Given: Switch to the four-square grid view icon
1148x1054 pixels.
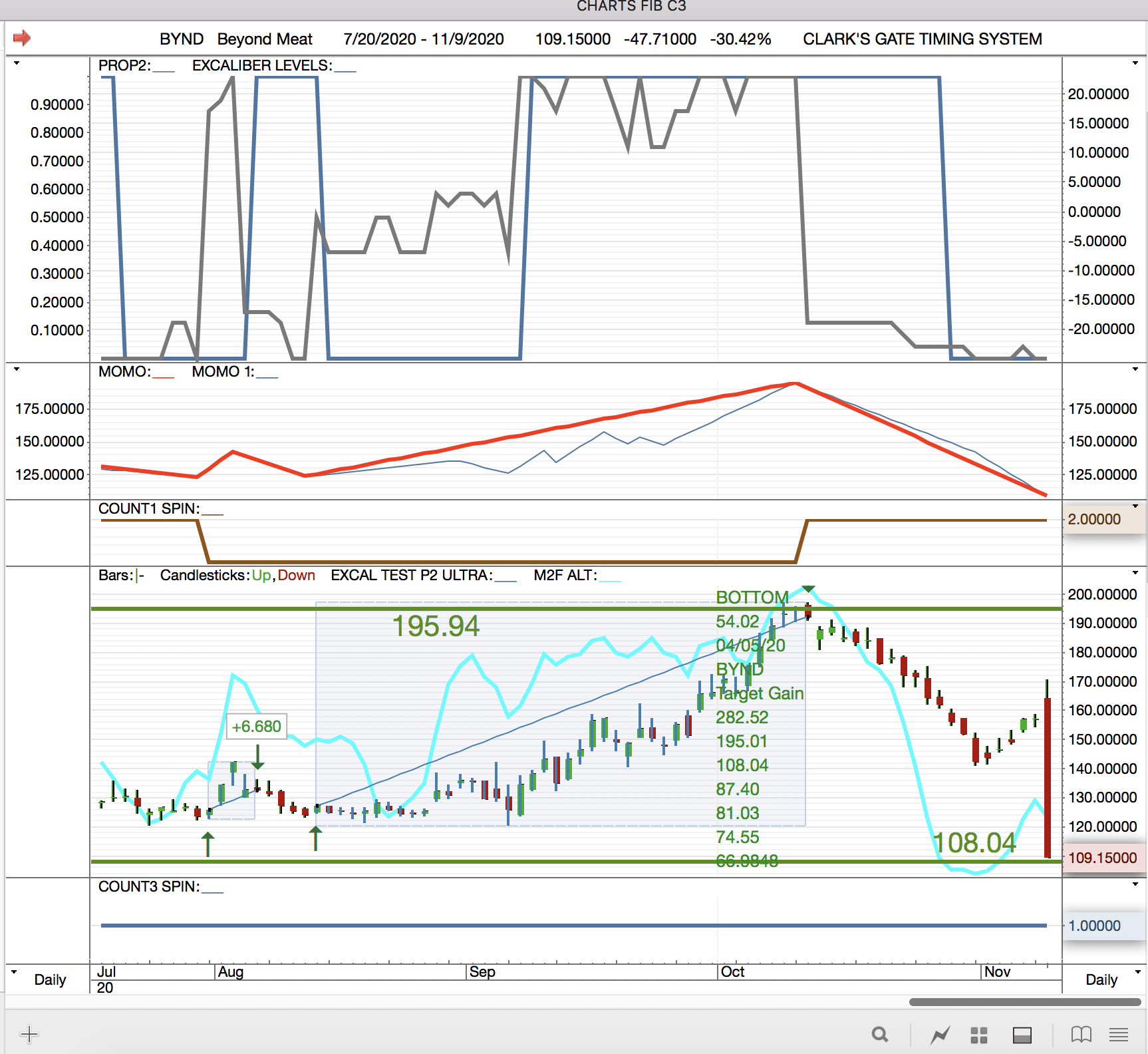Looking at the screenshot, I should (x=978, y=1035).
